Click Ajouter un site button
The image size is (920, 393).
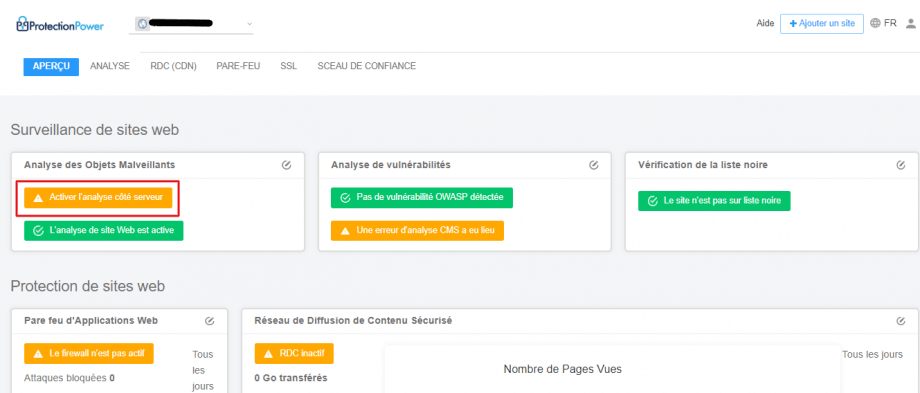pyautogui.click(x=821, y=23)
